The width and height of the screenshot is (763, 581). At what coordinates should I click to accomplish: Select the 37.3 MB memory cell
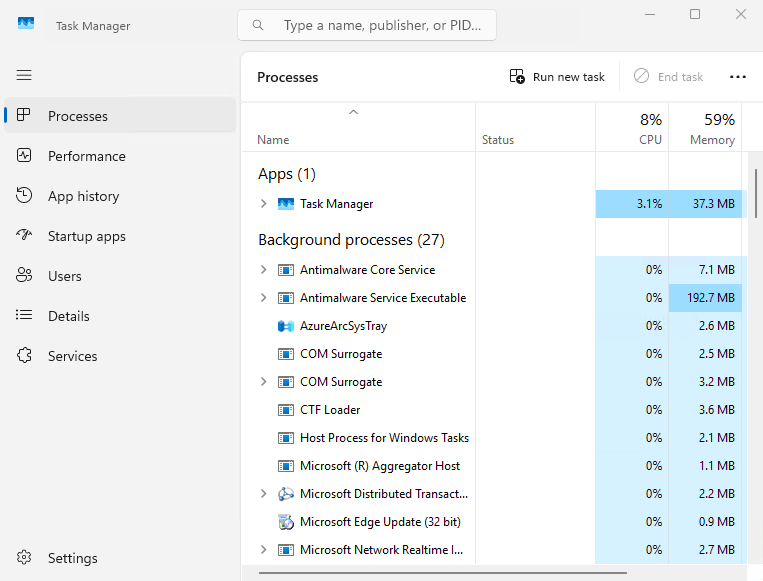pyautogui.click(x=705, y=204)
